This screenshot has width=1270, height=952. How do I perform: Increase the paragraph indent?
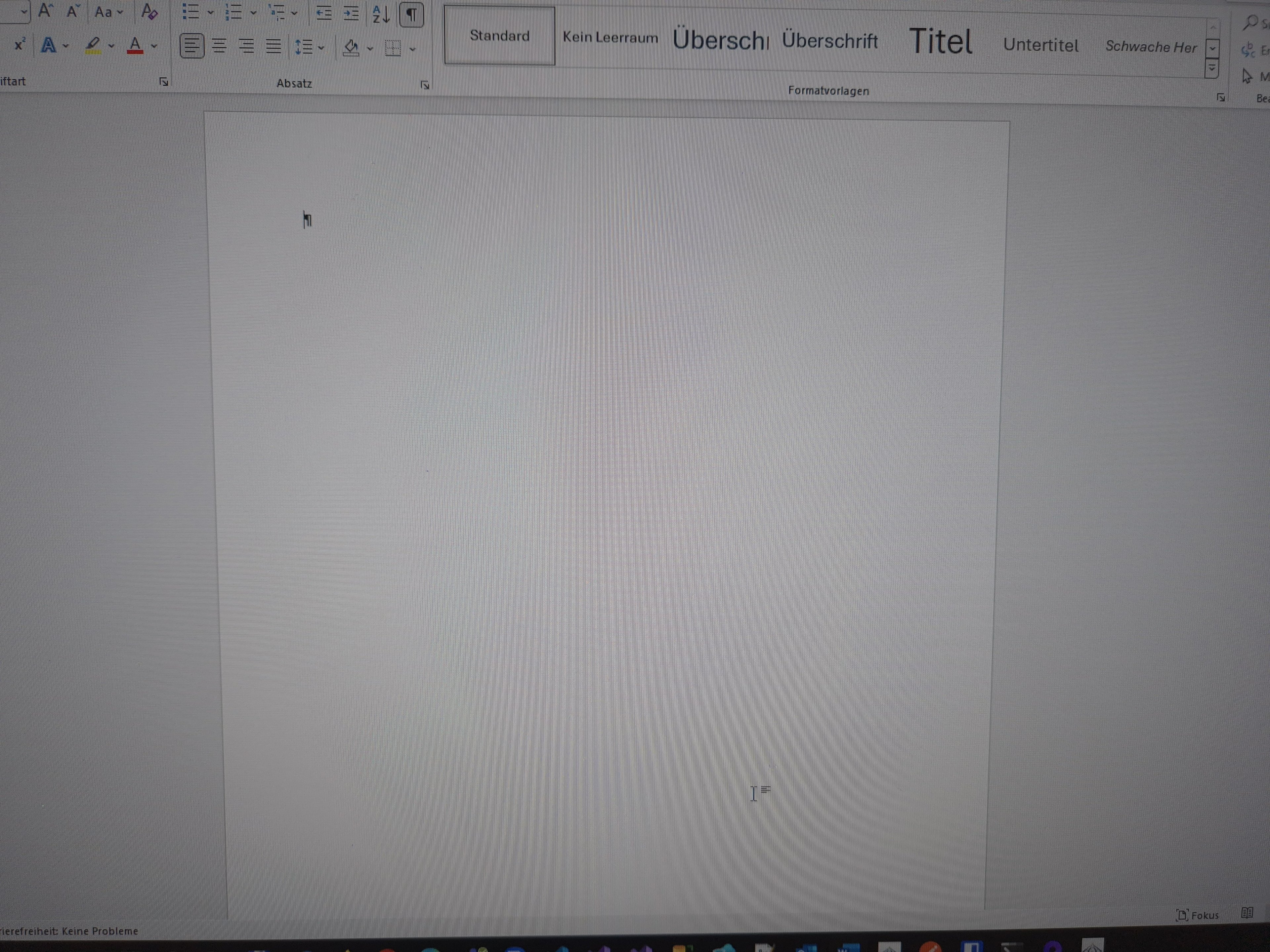tap(351, 13)
